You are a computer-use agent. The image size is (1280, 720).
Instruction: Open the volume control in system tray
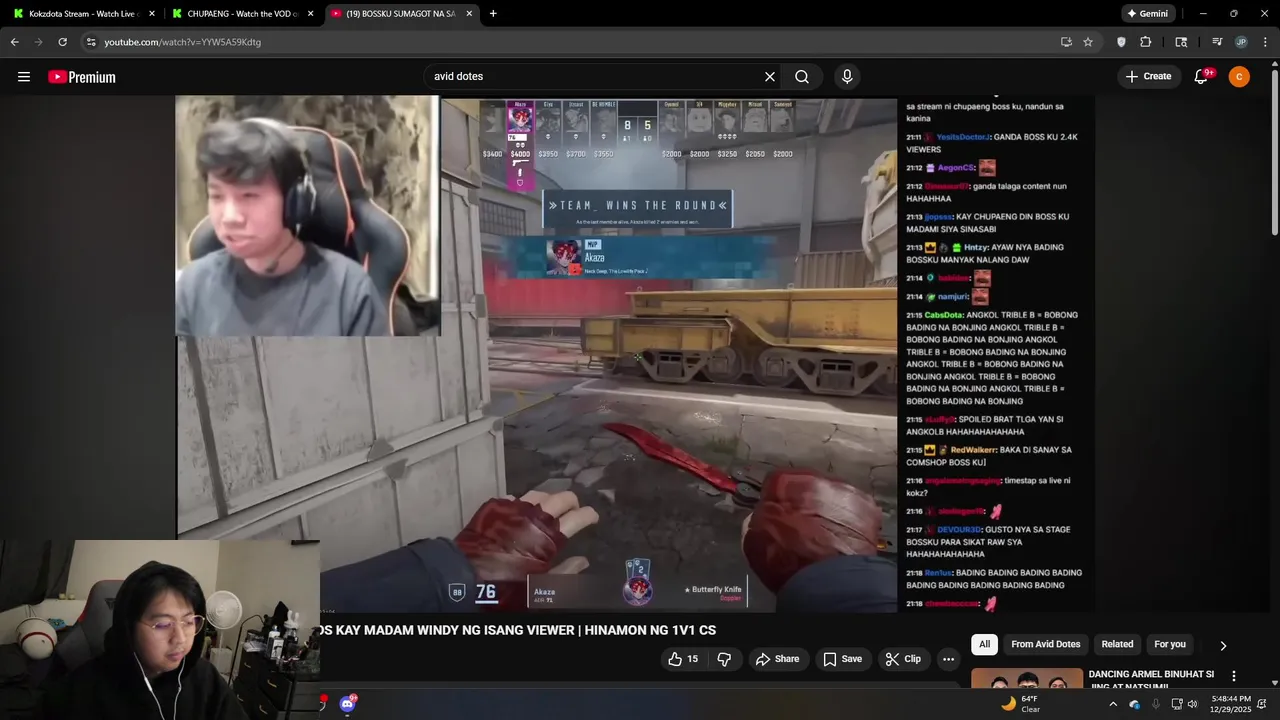(1192, 704)
